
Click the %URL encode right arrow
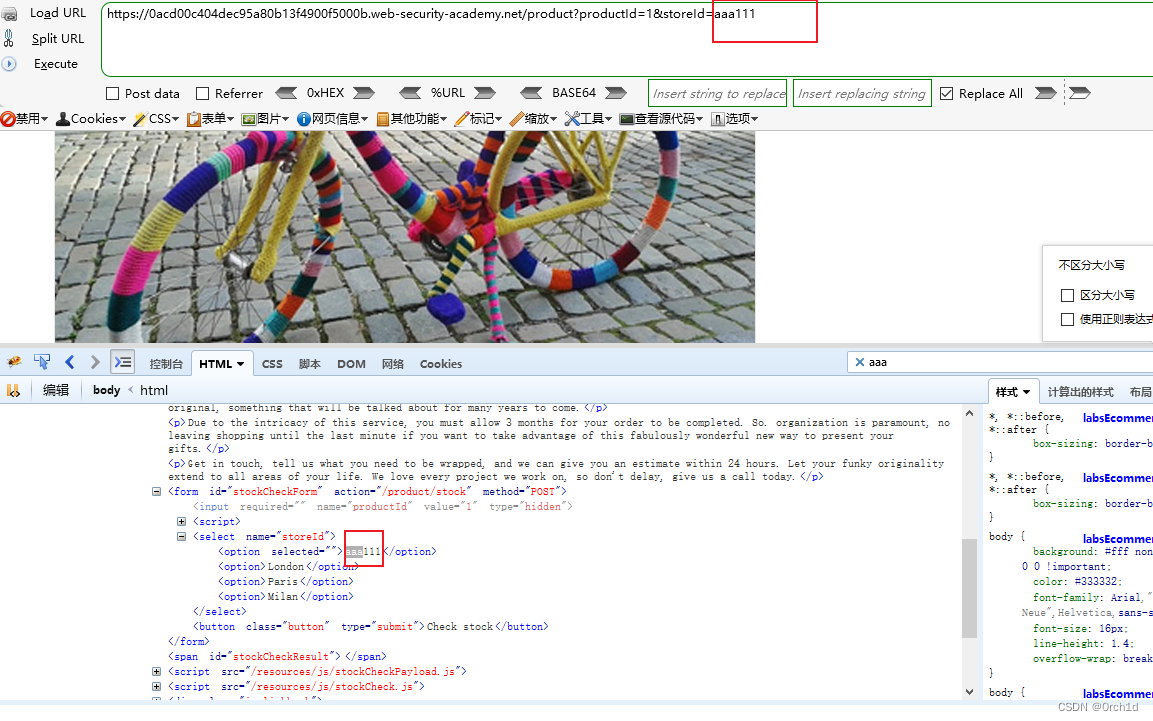pyautogui.click(x=485, y=93)
